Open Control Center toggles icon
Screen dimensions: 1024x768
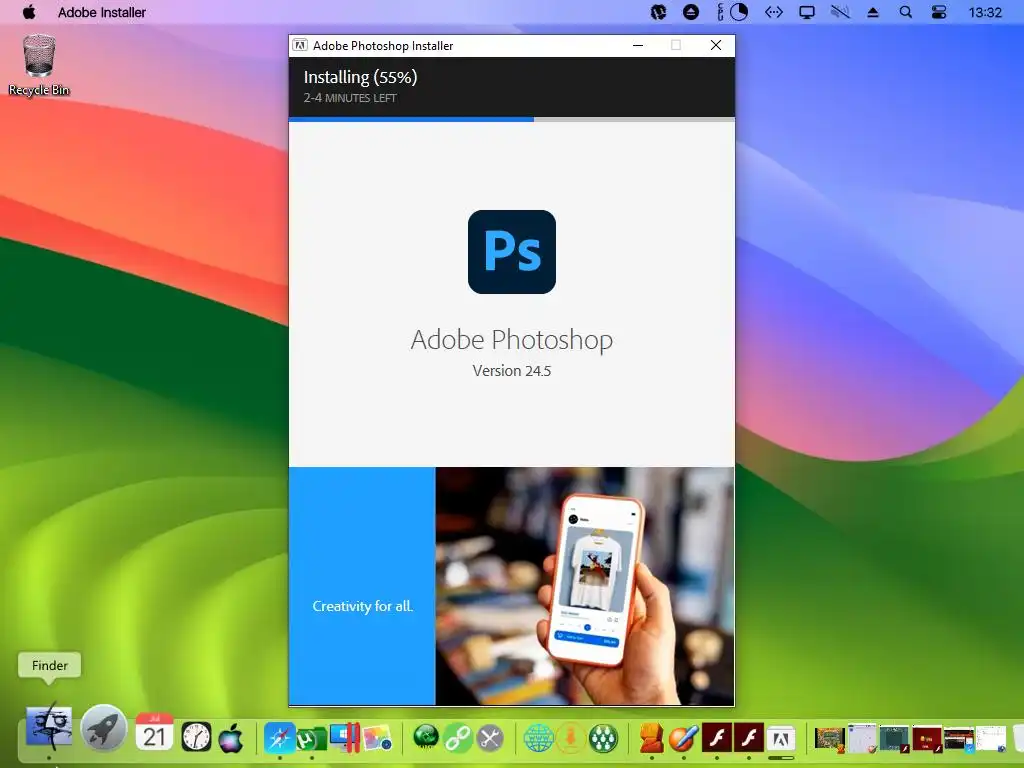click(x=938, y=12)
